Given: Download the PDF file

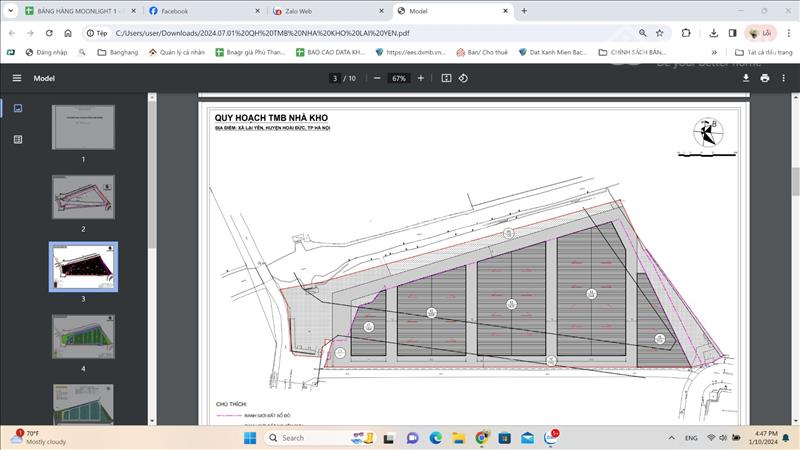Looking at the screenshot, I should click(x=746, y=78).
